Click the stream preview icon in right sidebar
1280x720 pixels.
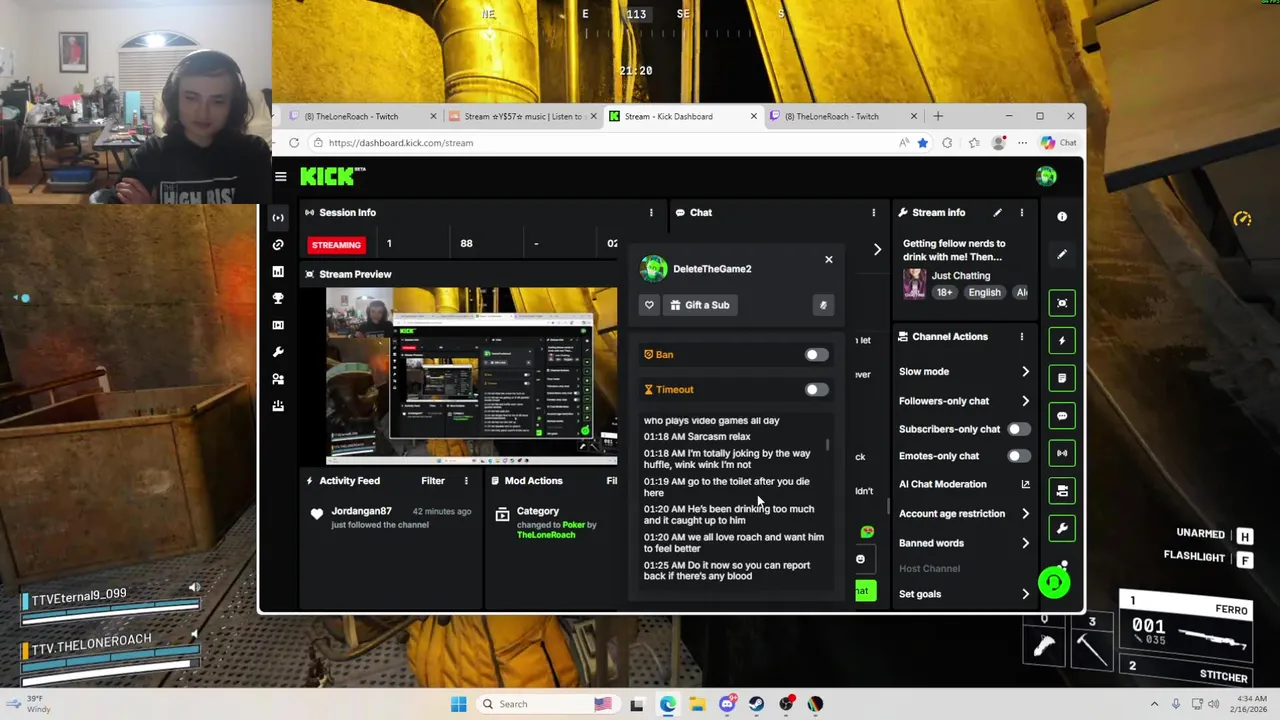click(1062, 303)
